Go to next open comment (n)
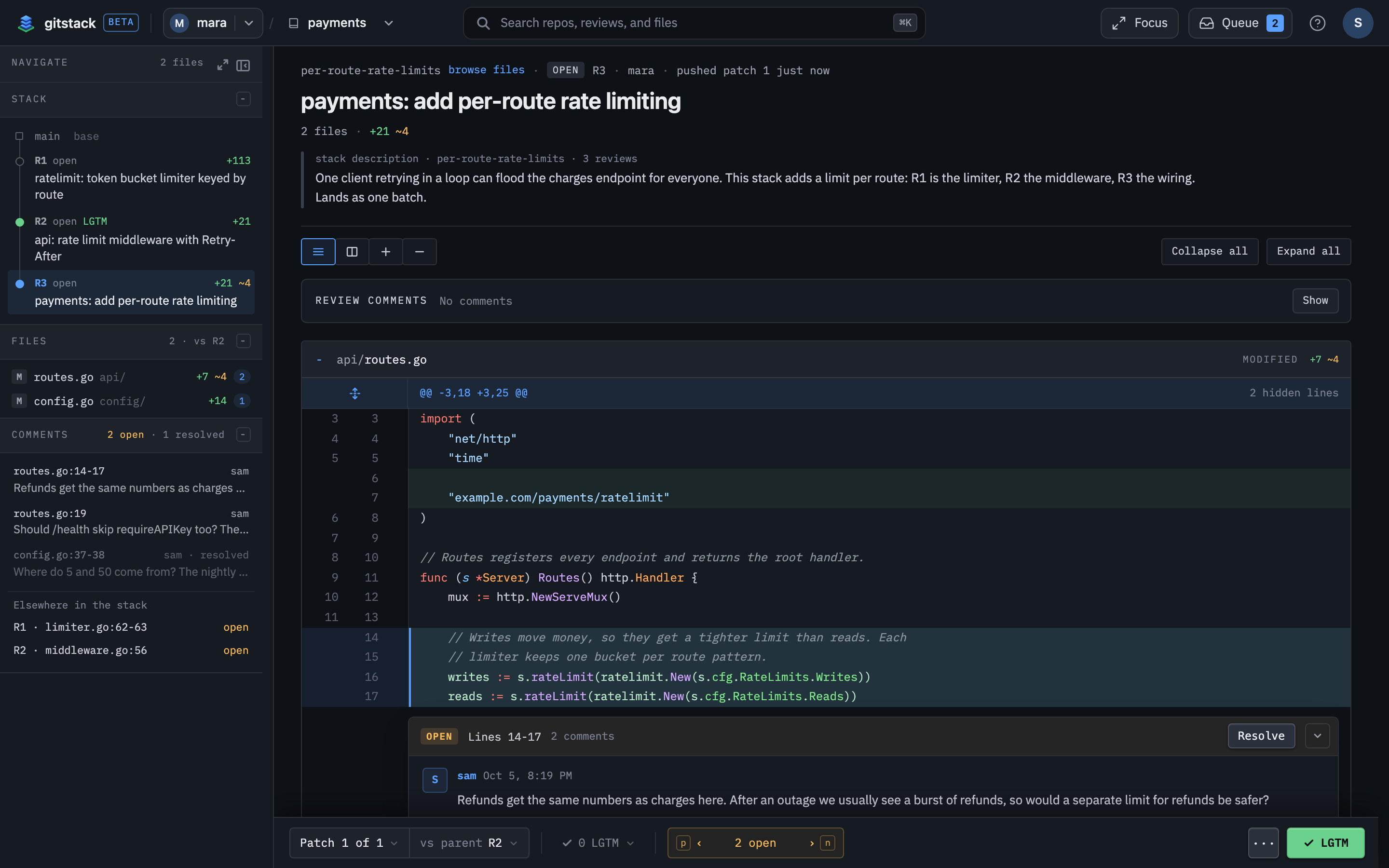Viewport: 1389px width, 868px height. pyautogui.click(x=821, y=843)
